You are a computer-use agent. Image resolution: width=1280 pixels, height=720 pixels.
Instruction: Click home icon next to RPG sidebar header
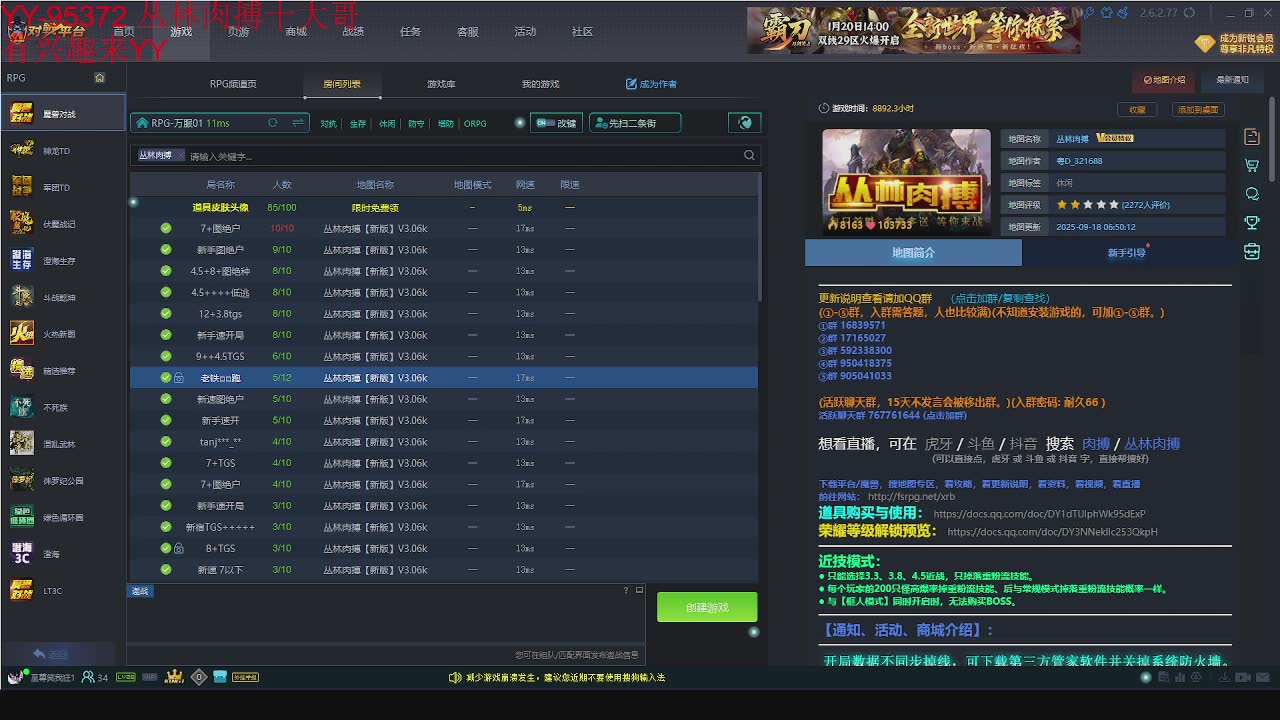point(99,78)
